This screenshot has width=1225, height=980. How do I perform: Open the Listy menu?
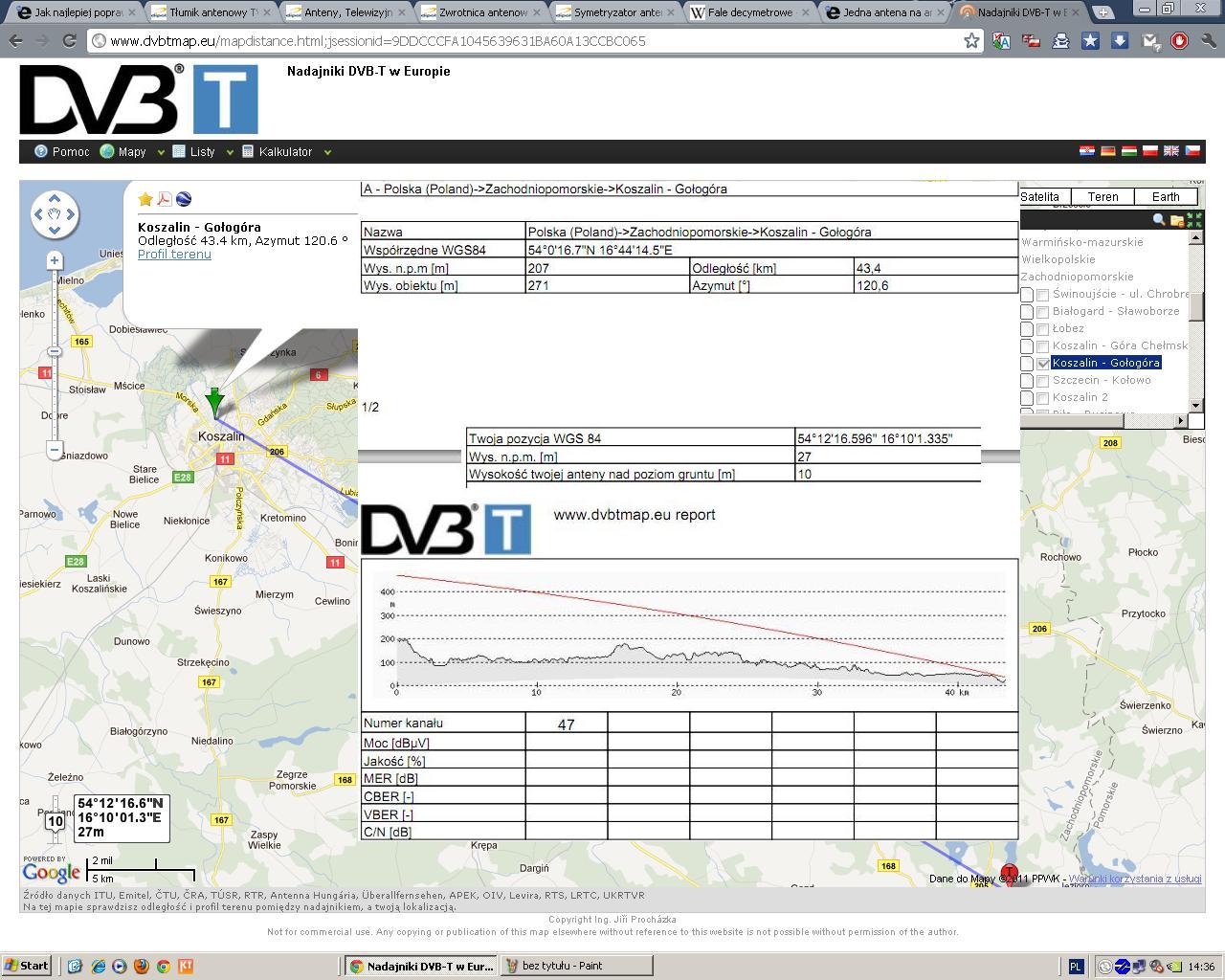195,151
